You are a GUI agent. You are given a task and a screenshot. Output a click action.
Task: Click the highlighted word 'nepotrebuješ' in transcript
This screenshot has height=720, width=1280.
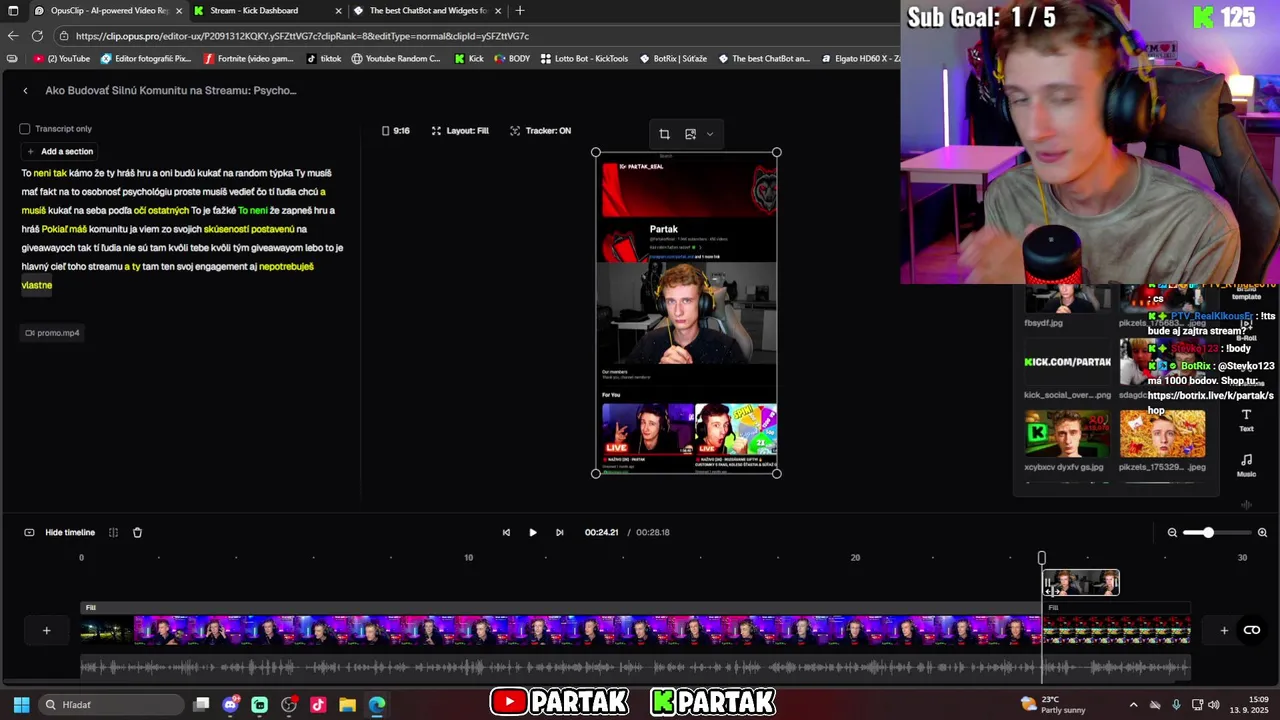pyautogui.click(x=286, y=267)
